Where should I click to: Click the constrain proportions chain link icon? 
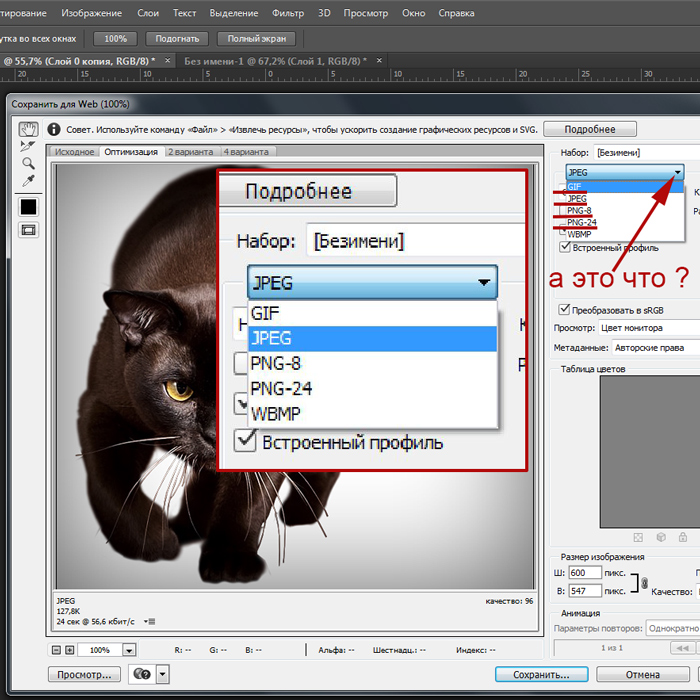tap(644, 583)
